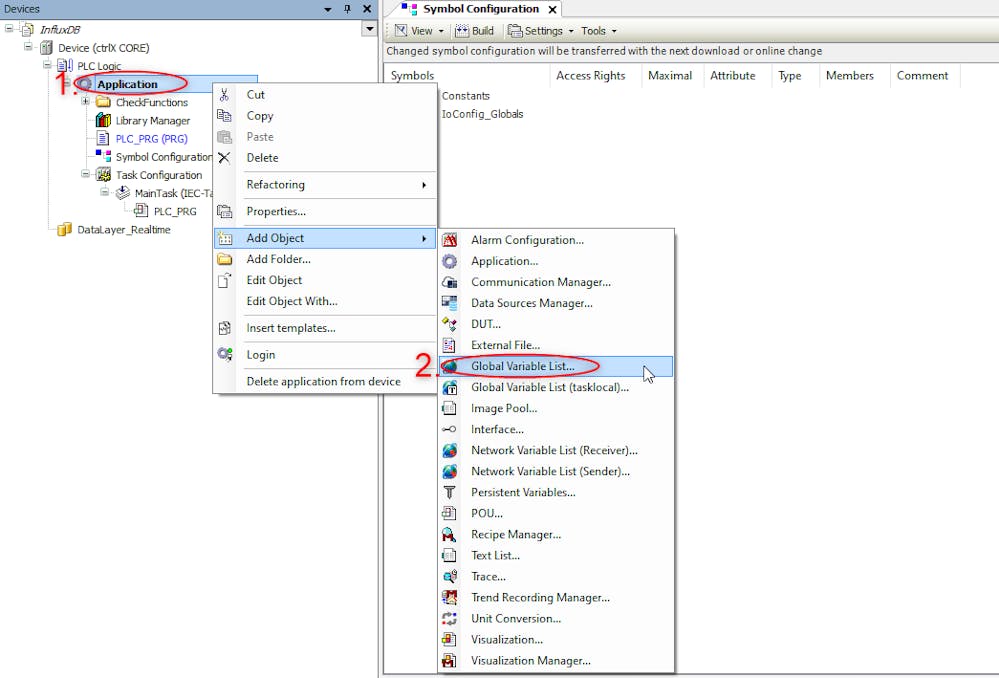Screen dimensions: 999x678
Task: Open the Devices panel options arrow
Action: click(327, 9)
